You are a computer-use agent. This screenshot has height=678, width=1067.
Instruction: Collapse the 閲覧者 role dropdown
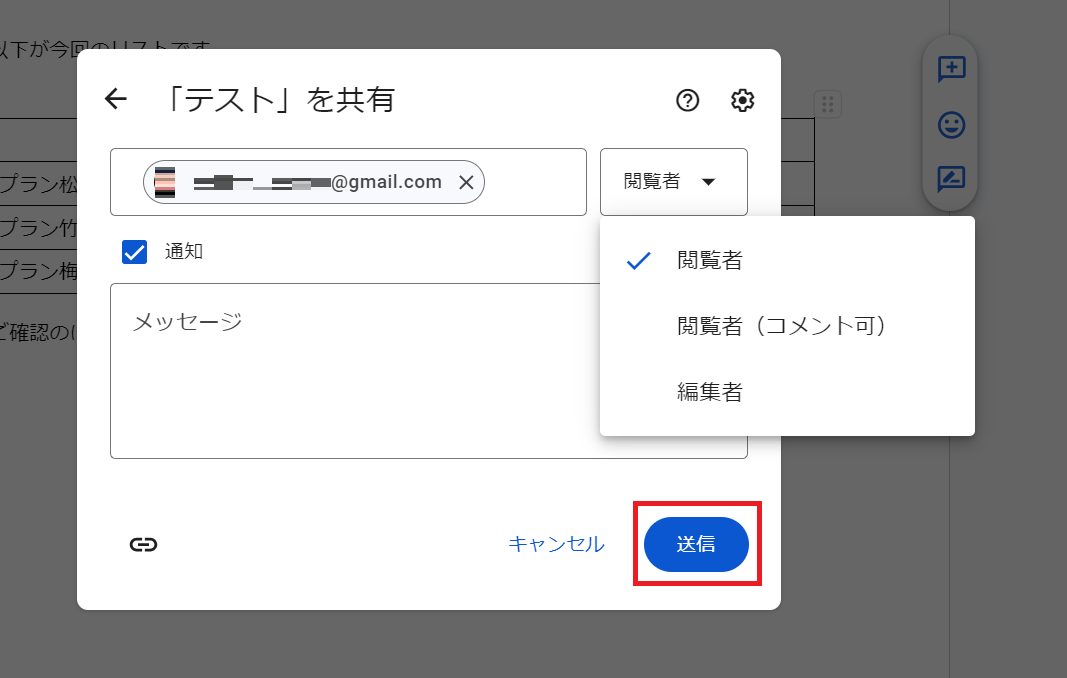pyautogui.click(x=673, y=182)
